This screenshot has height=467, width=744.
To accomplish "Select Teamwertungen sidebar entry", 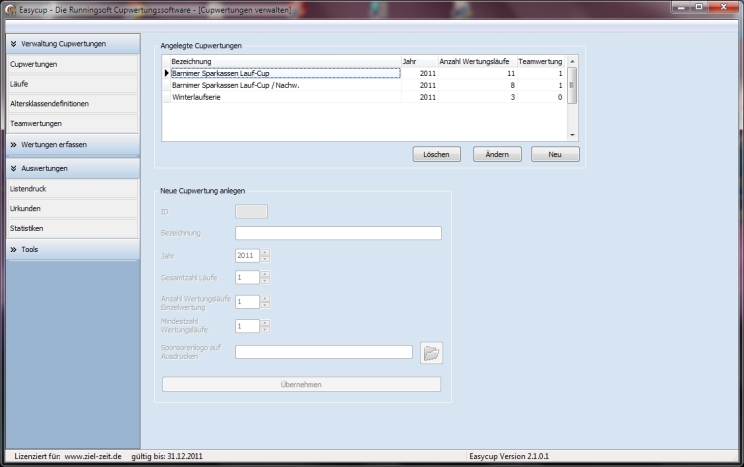I will point(69,124).
